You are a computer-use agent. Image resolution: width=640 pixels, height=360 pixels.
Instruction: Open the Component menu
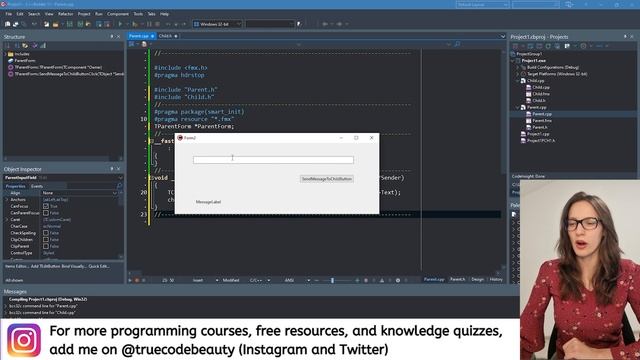pyautogui.click(x=118, y=14)
